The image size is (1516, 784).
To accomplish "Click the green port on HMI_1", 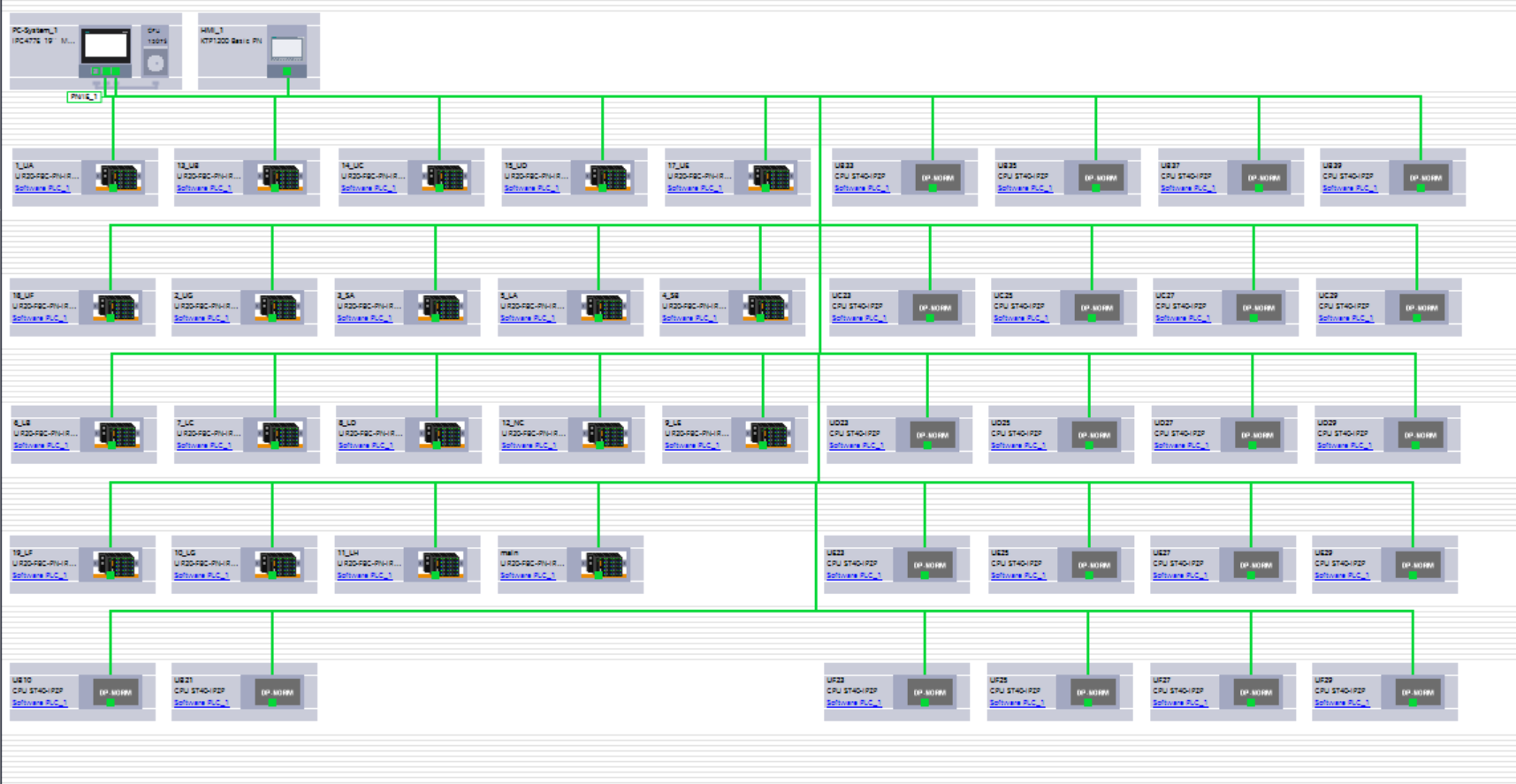I will coord(286,72).
